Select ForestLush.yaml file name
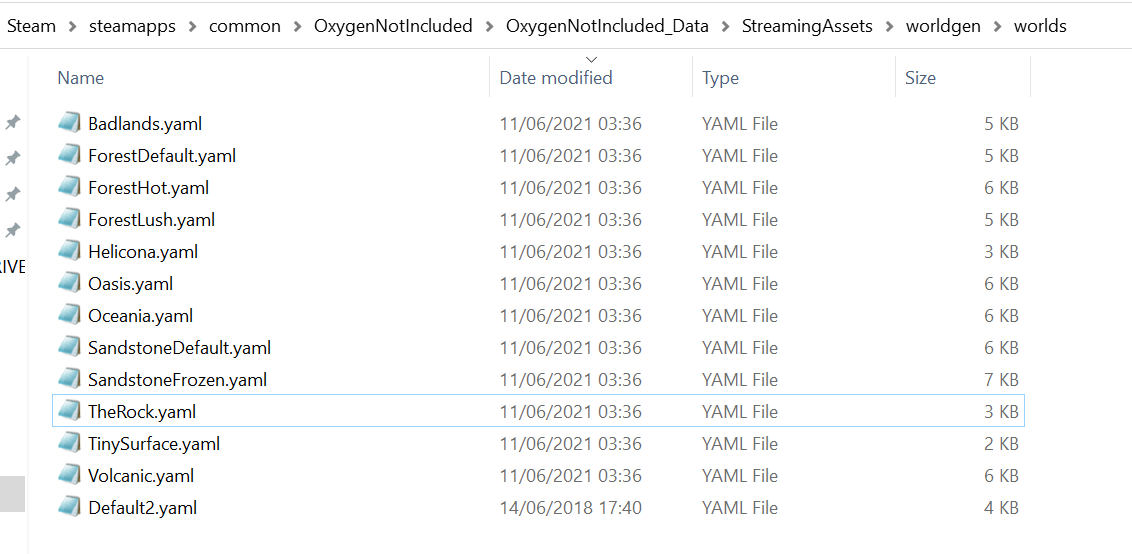Screen dimensions: 1132x554 click(151, 219)
